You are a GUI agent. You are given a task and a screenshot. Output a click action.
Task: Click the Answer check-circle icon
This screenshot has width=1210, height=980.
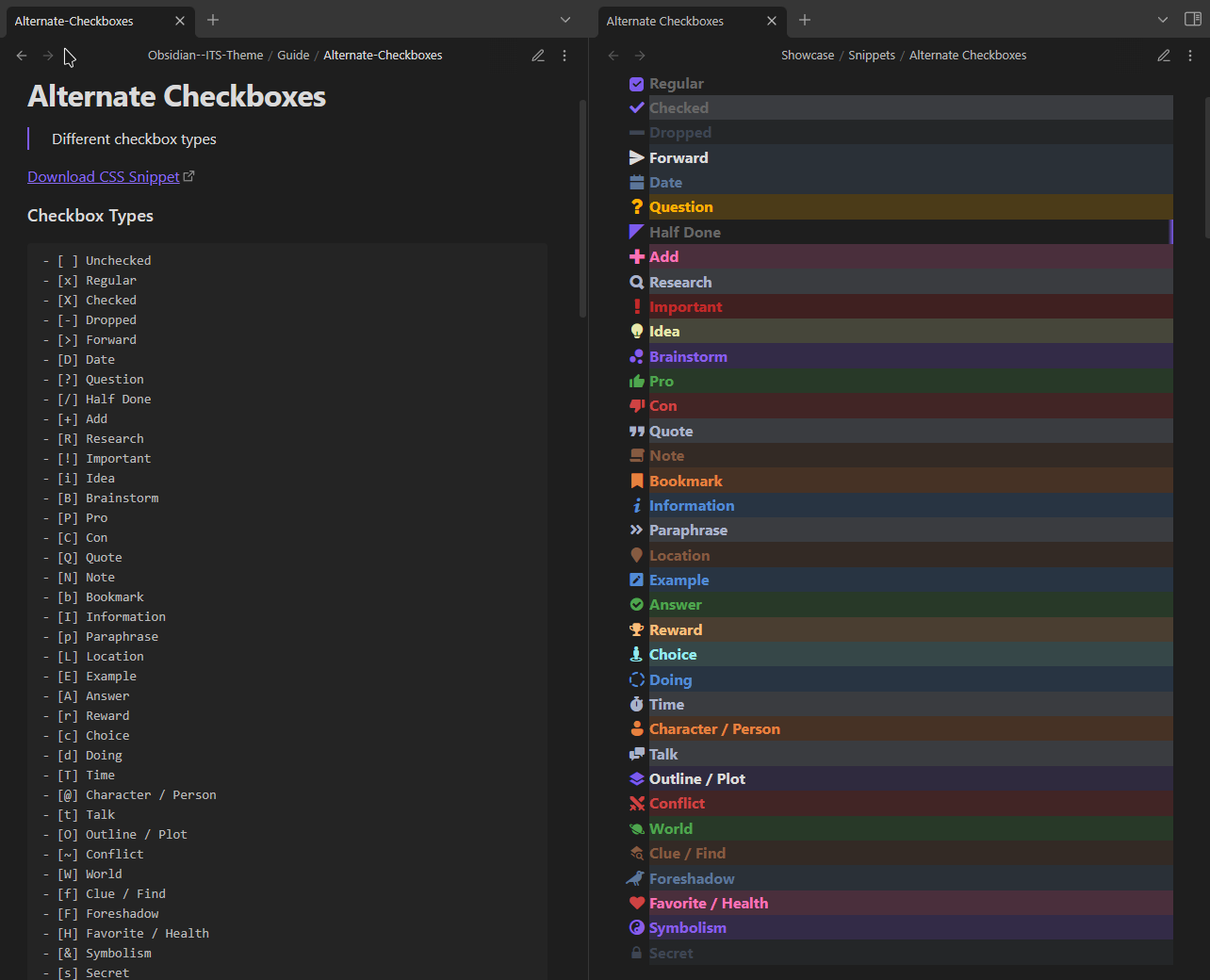[637, 605]
